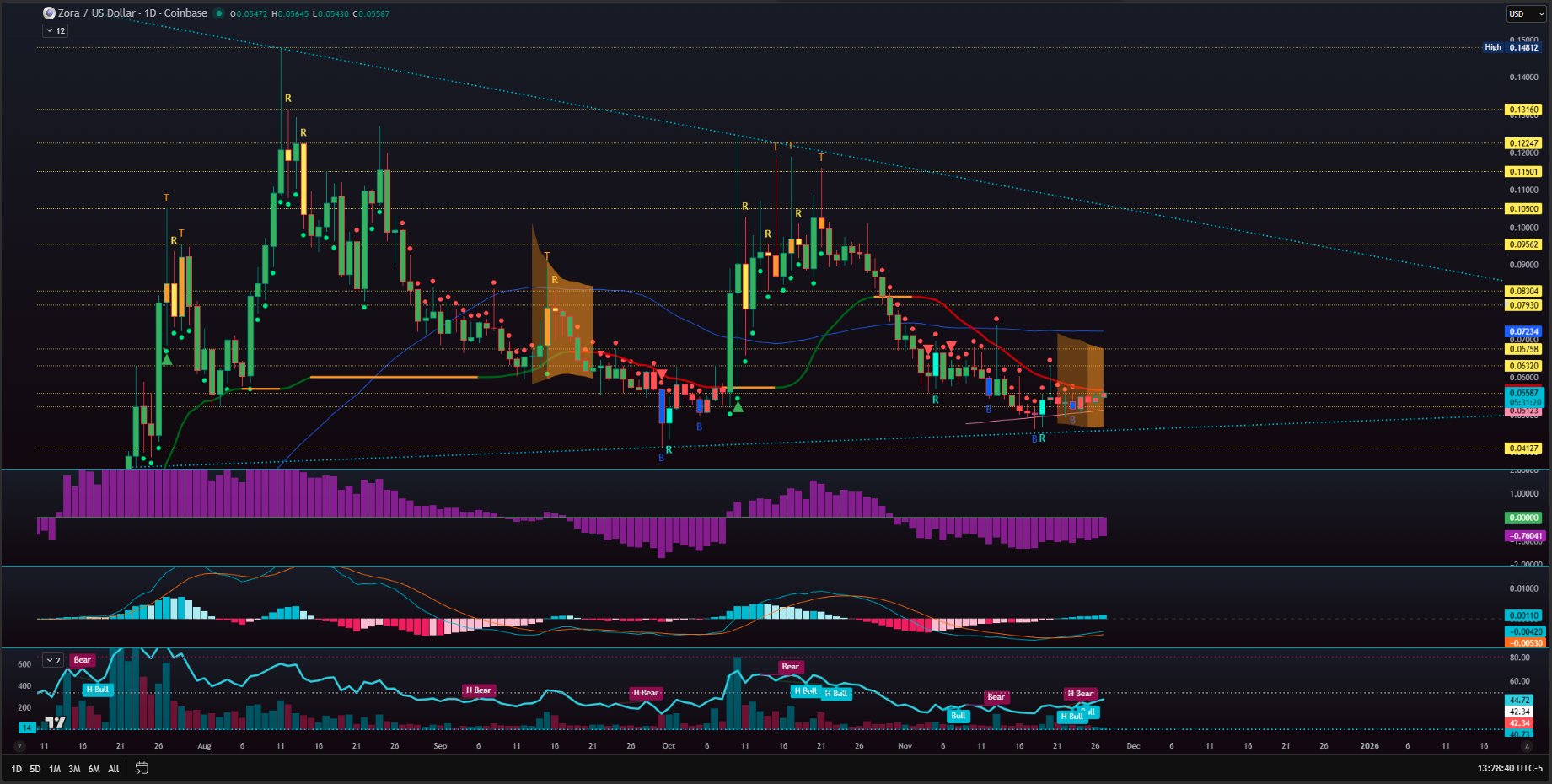Click the close value C0.05587 in legend
1552x784 pixels.
point(371,13)
